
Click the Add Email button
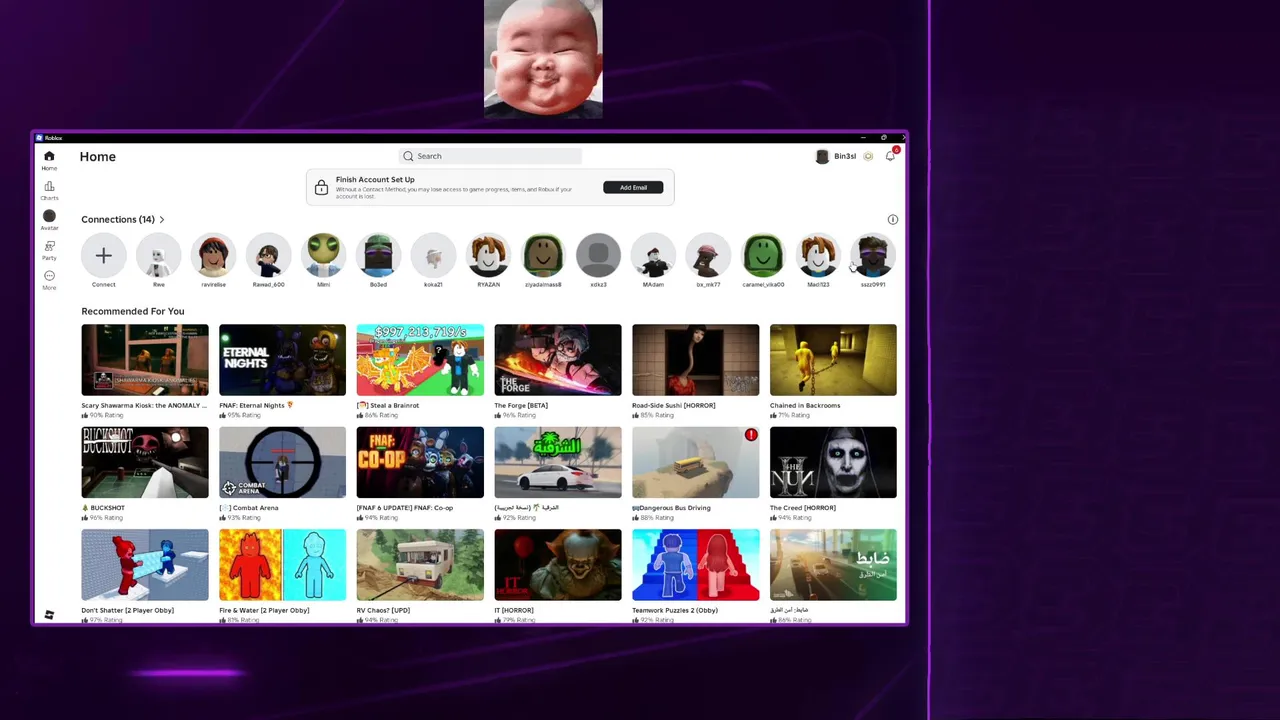coord(633,187)
